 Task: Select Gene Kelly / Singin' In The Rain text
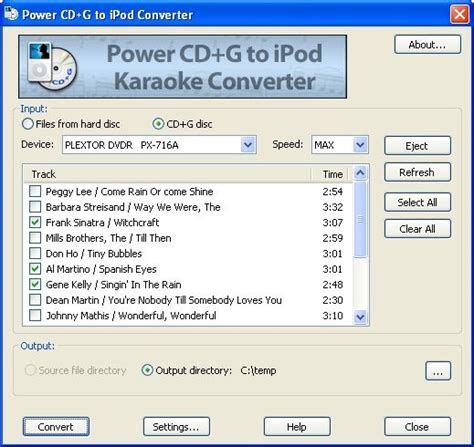(114, 285)
